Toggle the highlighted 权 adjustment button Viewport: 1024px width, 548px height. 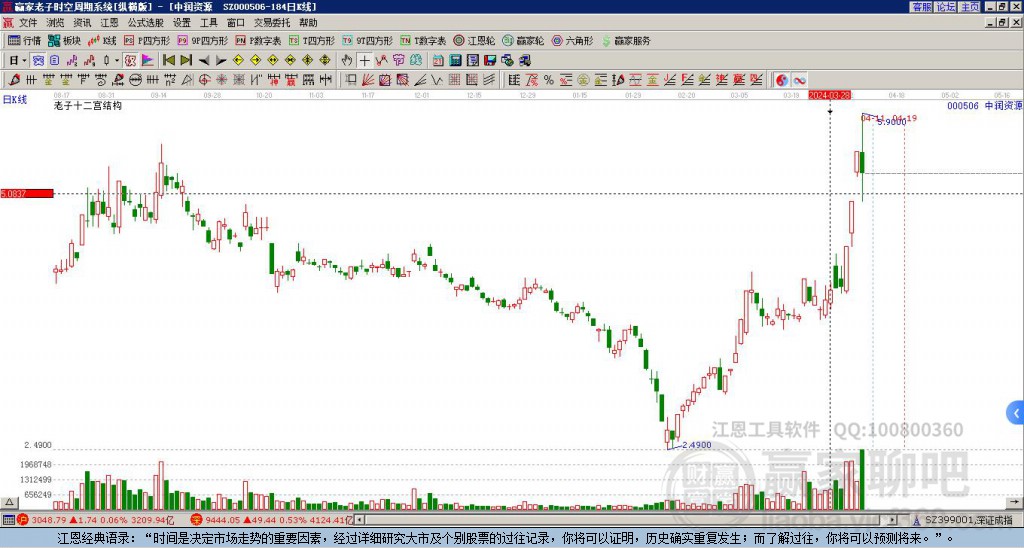(x=131, y=60)
